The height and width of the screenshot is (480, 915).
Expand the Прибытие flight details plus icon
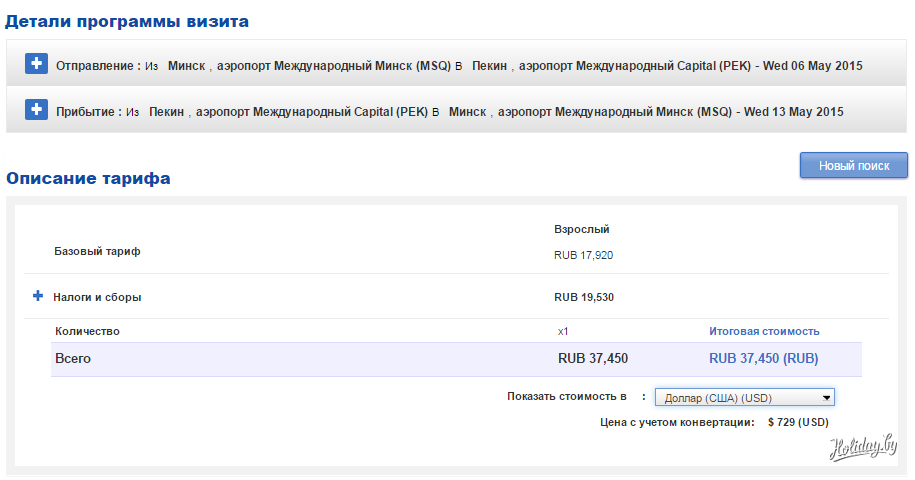click(x=36, y=110)
